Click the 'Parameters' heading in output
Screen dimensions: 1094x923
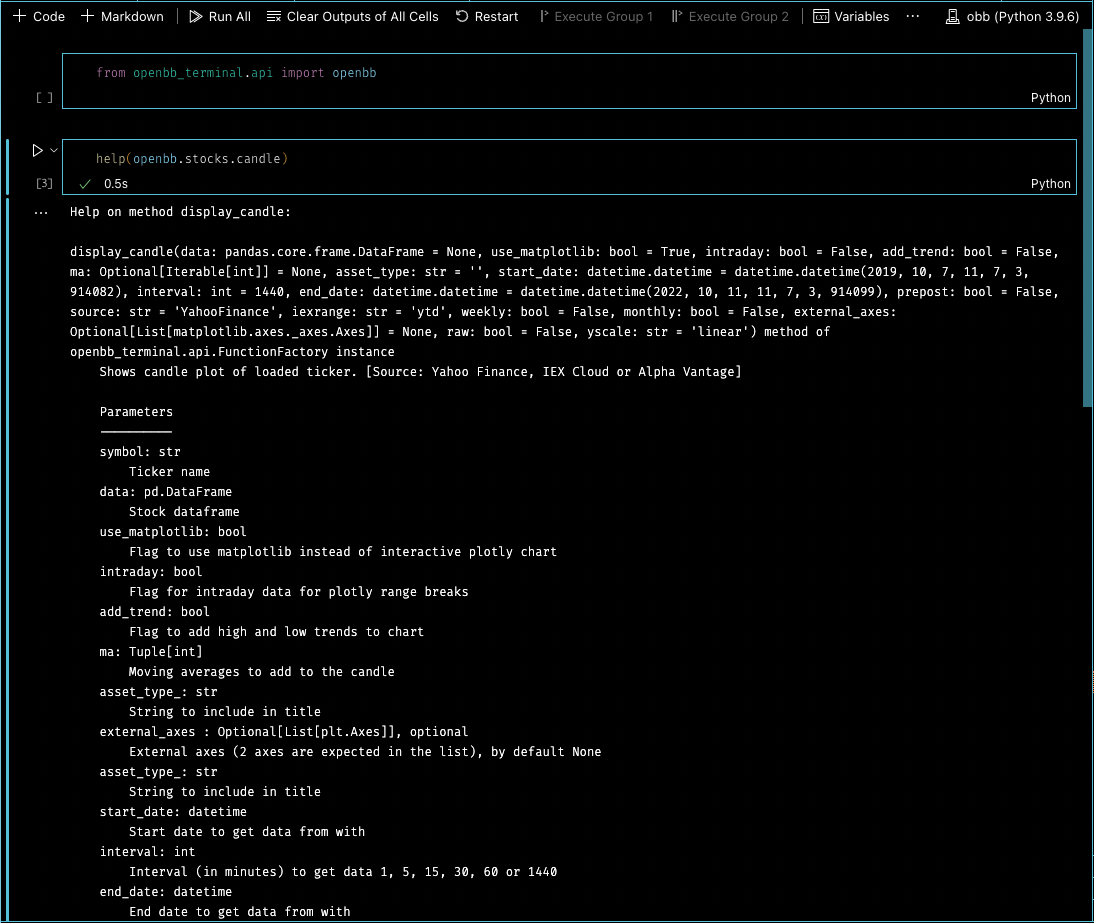tap(136, 412)
